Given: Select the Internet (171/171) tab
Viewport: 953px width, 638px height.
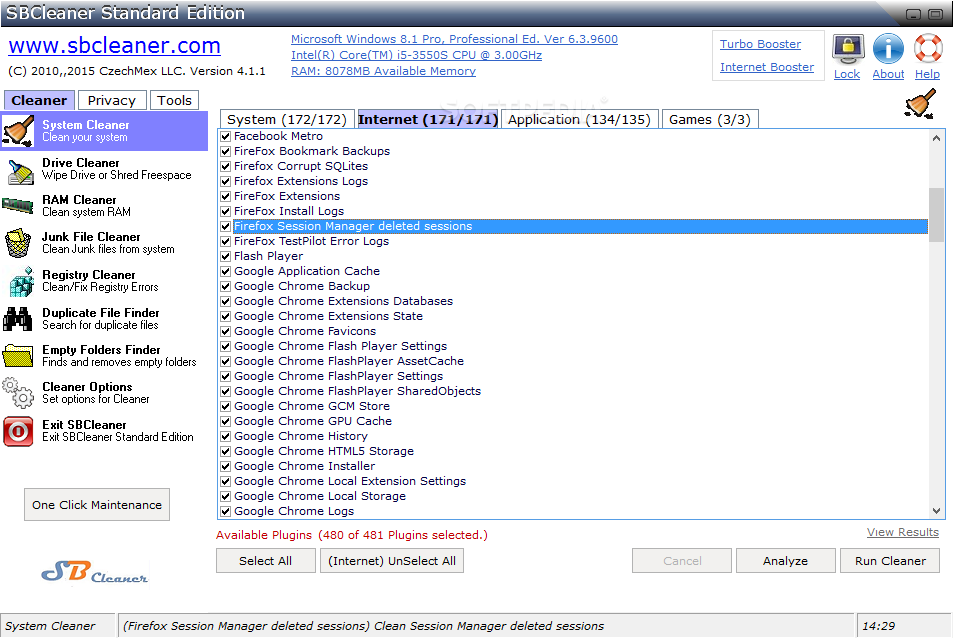Looking at the screenshot, I should pyautogui.click(x=428, y=119).
